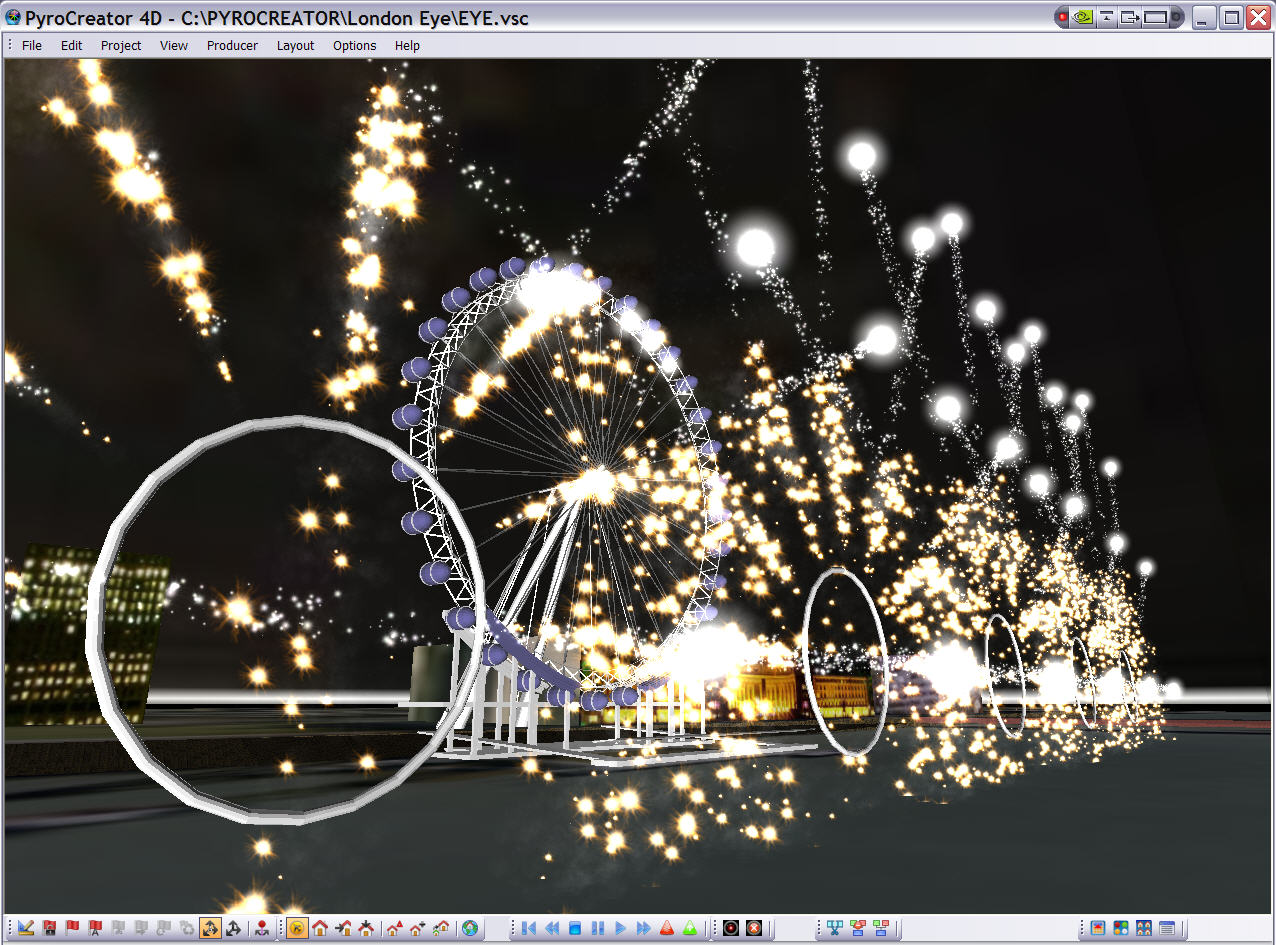This screenshot has width=1276, height=945.
Task: Click the plain house home-view icon
Action: pyautogui.click(x=320, y=928)
